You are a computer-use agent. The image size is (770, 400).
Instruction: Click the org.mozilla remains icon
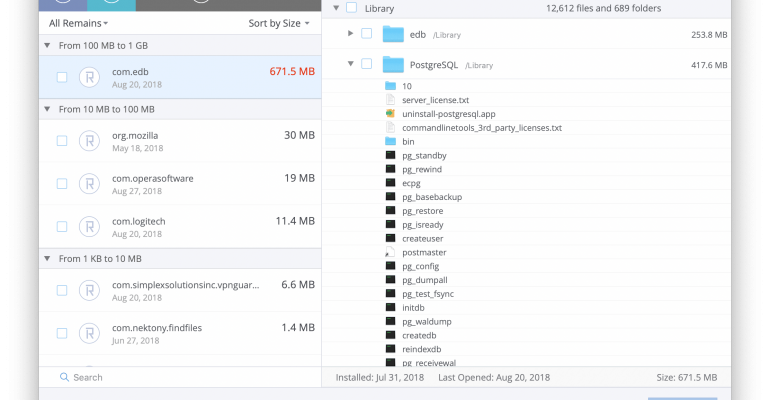click(x=90, y=141)
